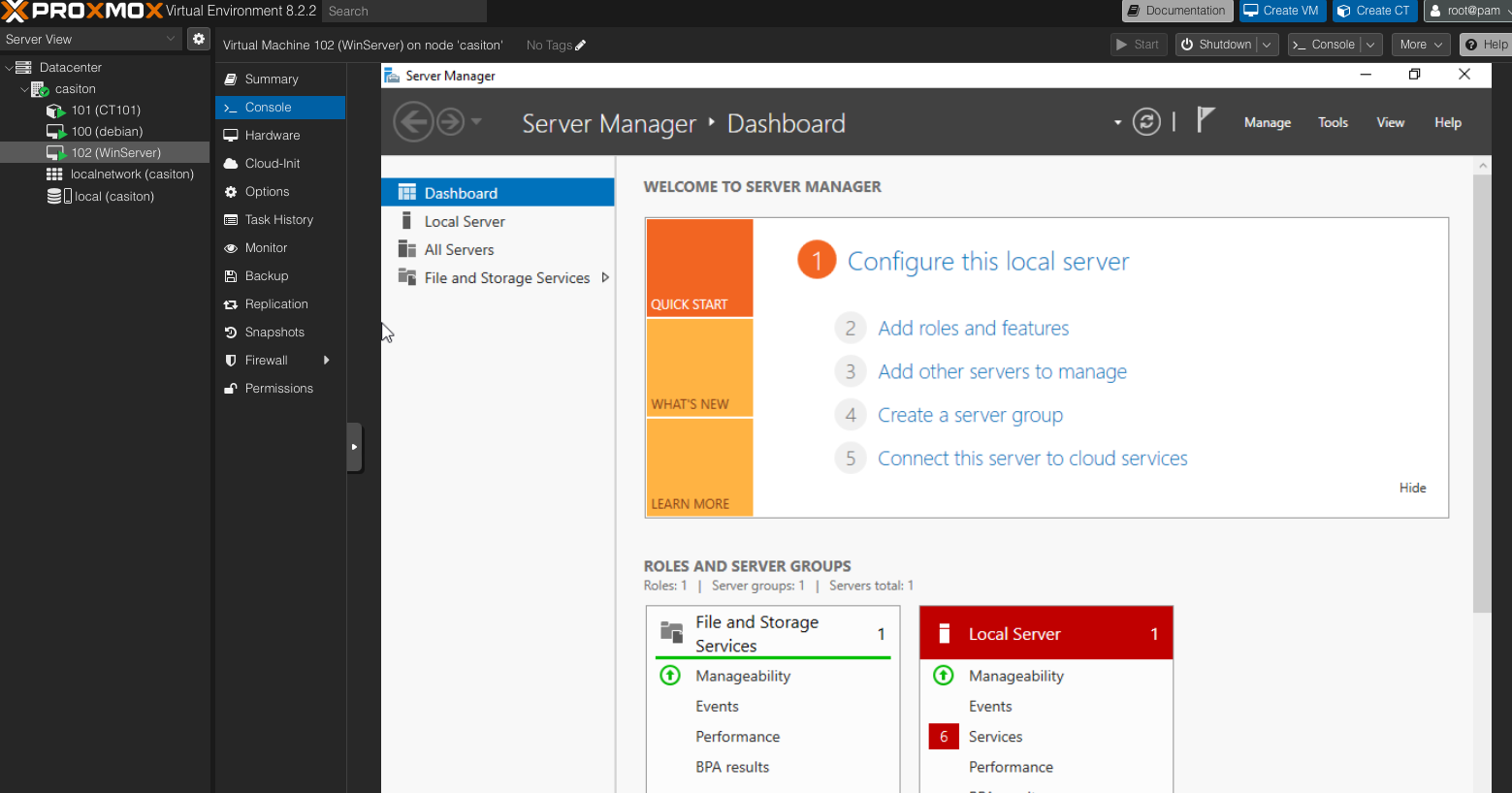Open the notifications flag icon
The height and width of the screenshot is (793, 1512).
coord(1205,120)
